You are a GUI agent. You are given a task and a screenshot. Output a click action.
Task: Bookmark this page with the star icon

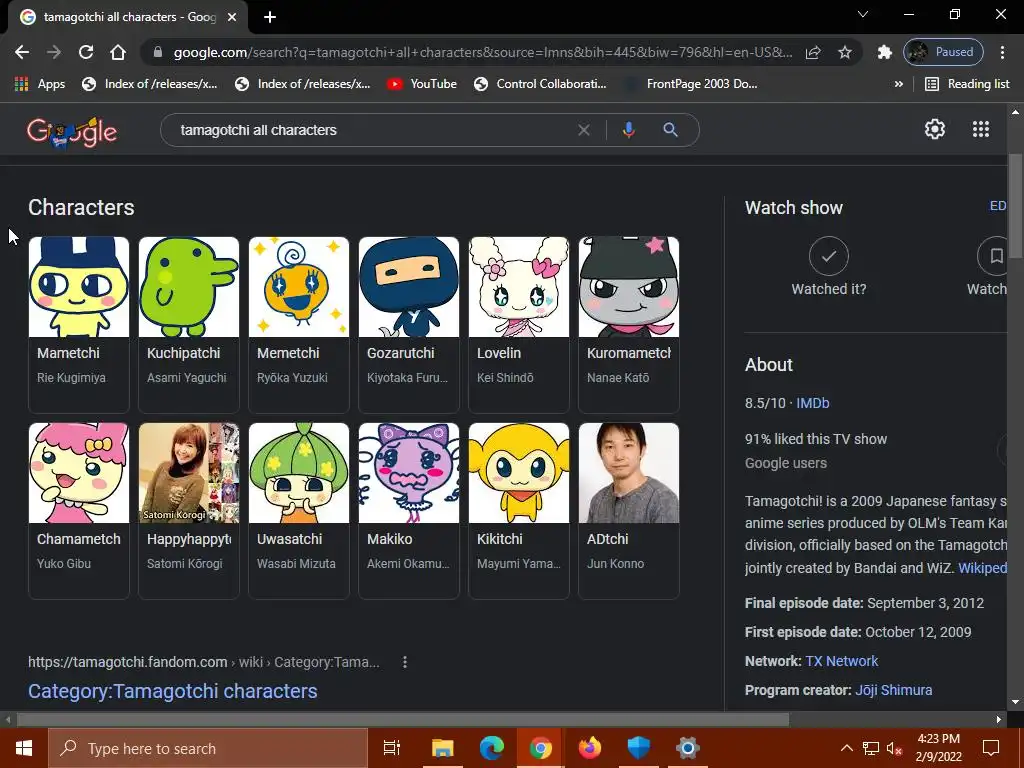(x=844, y=52)
